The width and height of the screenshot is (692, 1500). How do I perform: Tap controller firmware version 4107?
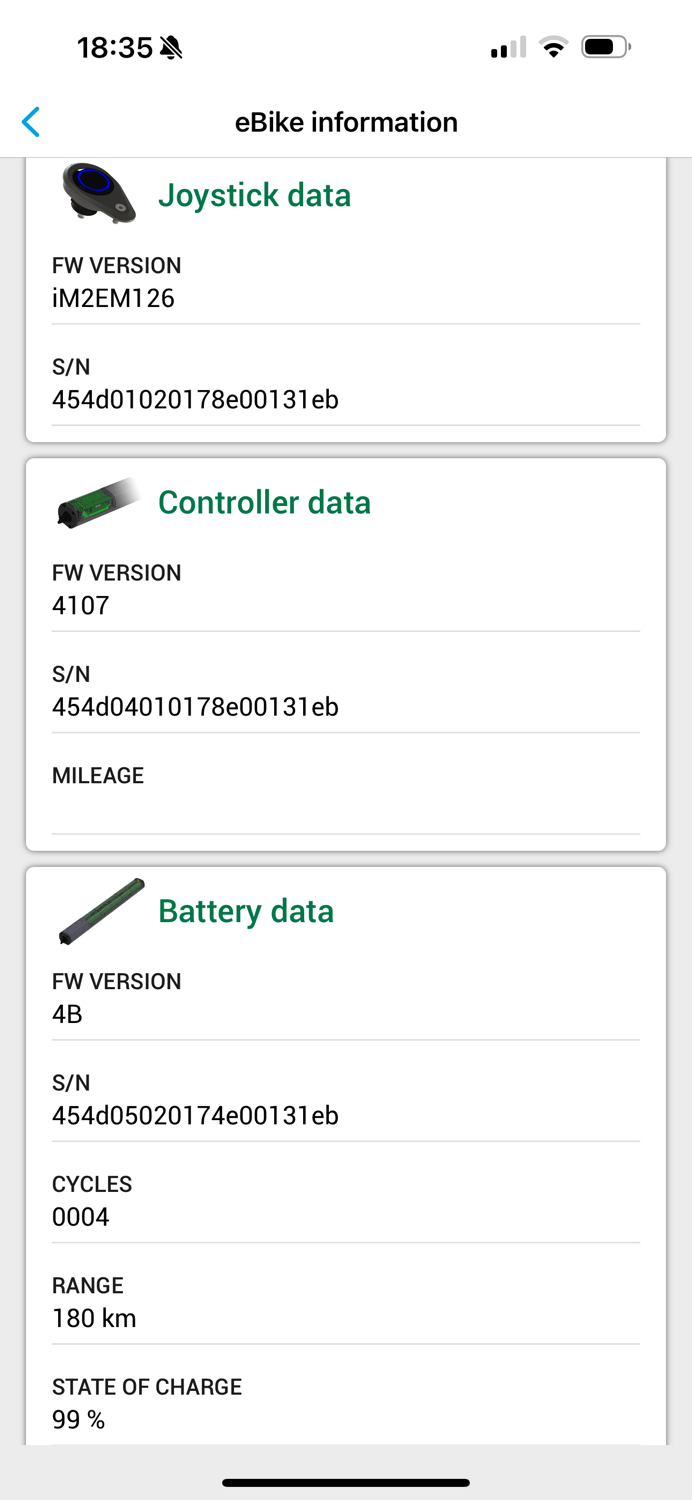pyautogui.click(x=80, y=605)
